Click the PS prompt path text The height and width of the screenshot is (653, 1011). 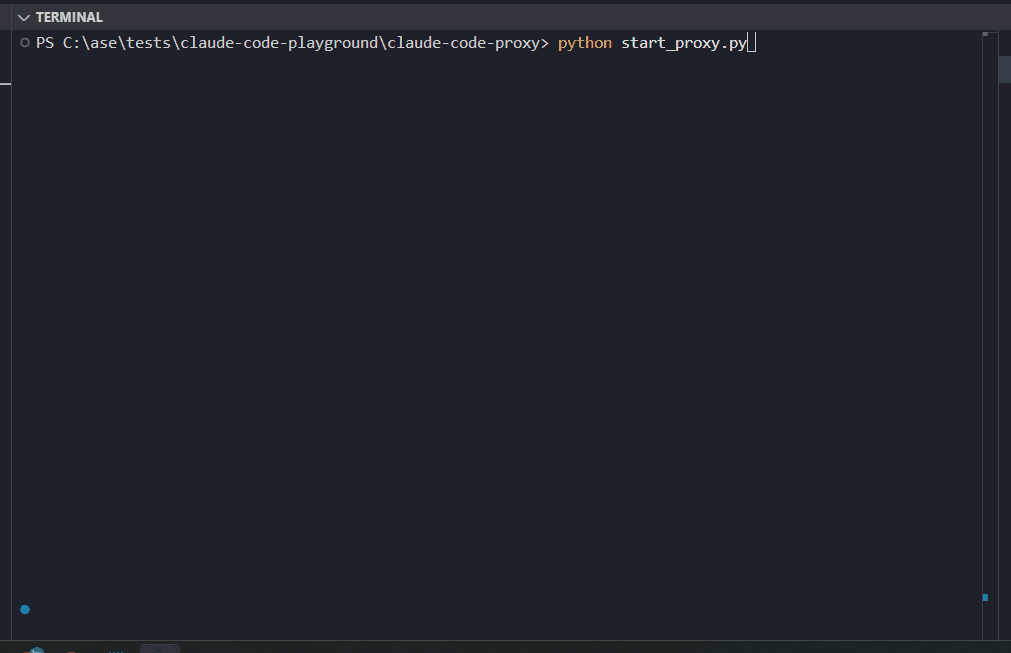pyautogui.click(x=292, y=43)
